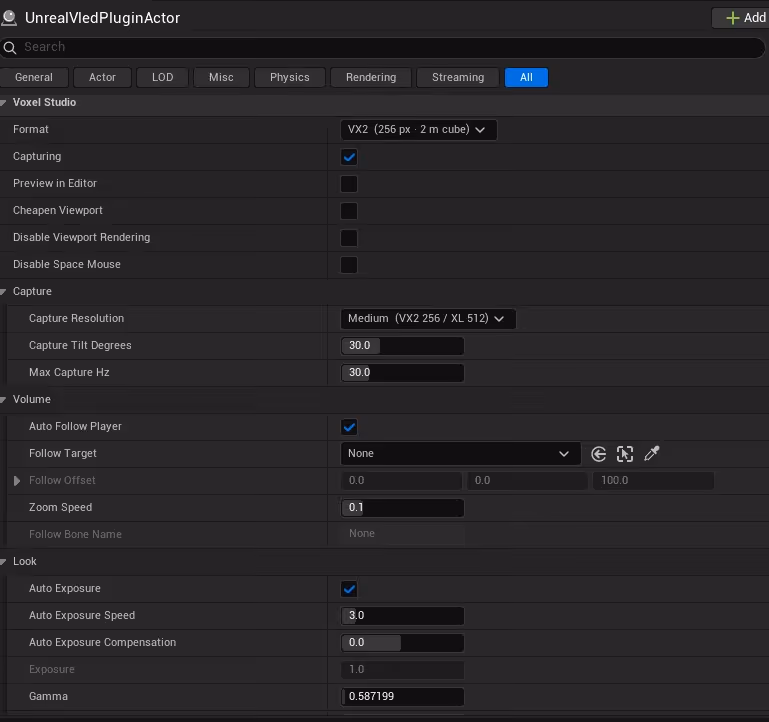The height and width of the screenshot is (722, 769).
Task: Collapse the Voxel Studio section
Action: 3,103
